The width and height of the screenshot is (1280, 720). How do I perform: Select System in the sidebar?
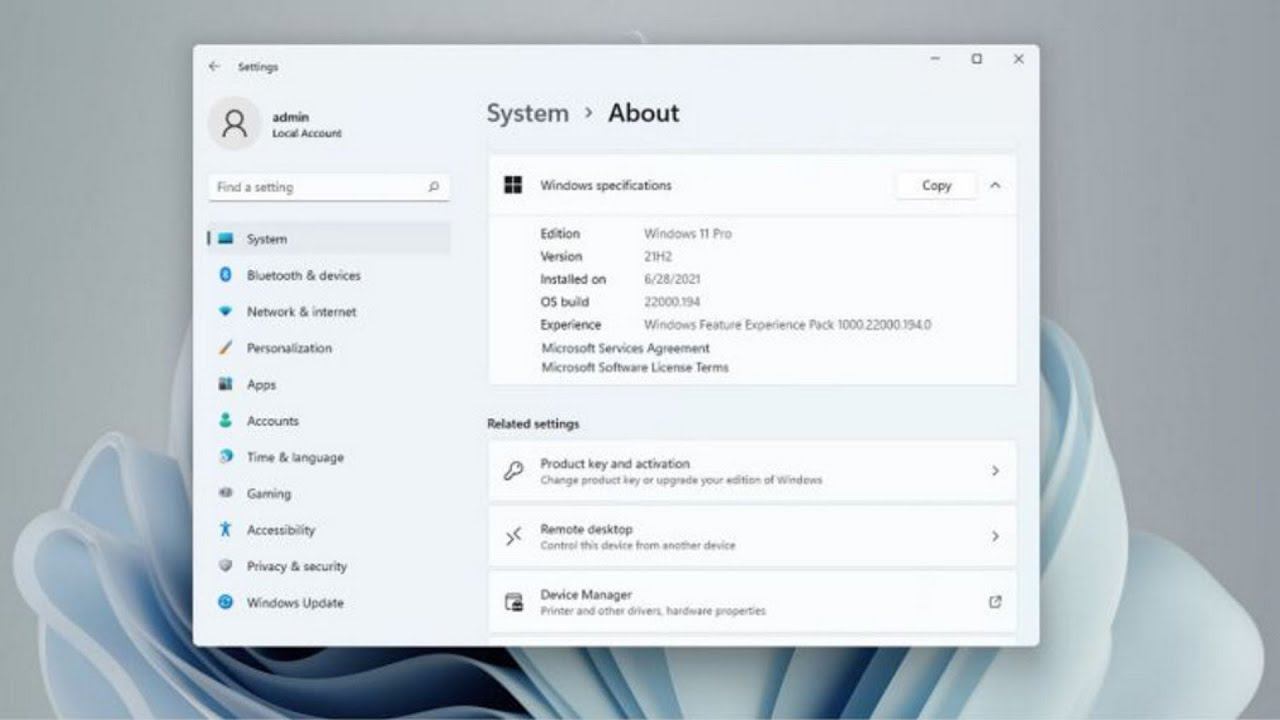click(x=329, y=239)
